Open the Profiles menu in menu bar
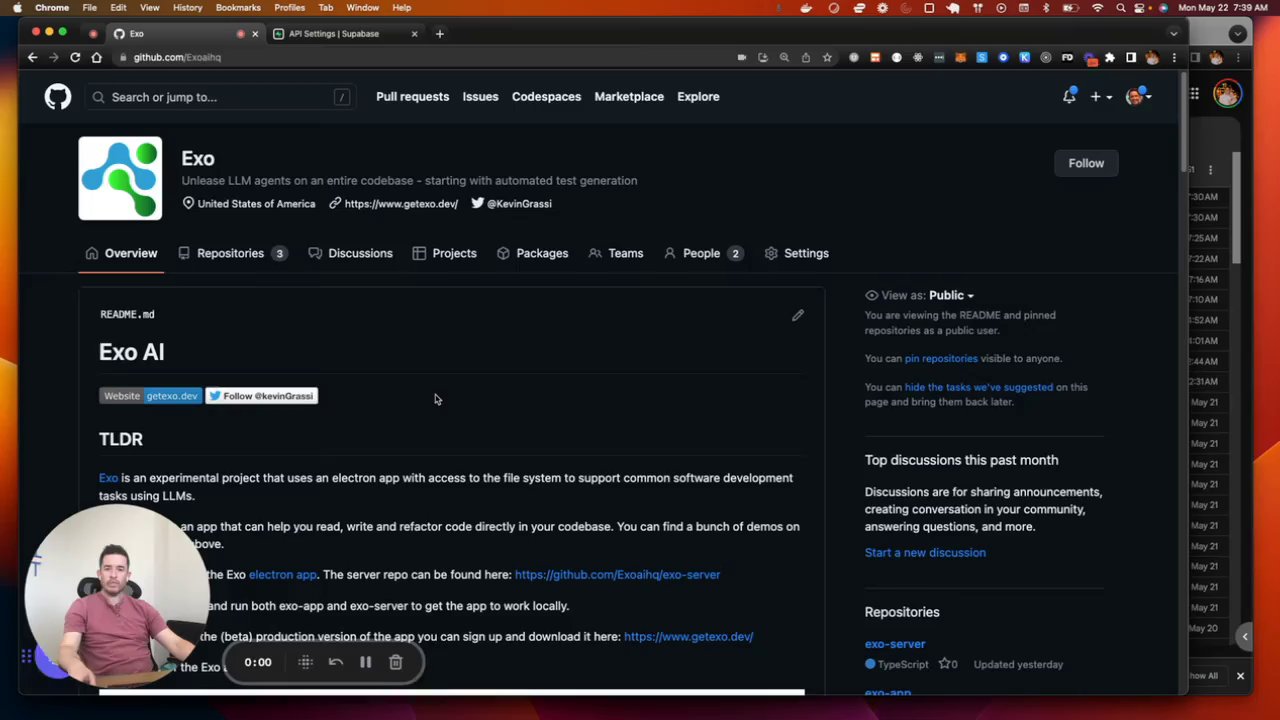 click(x=290, y=7)
